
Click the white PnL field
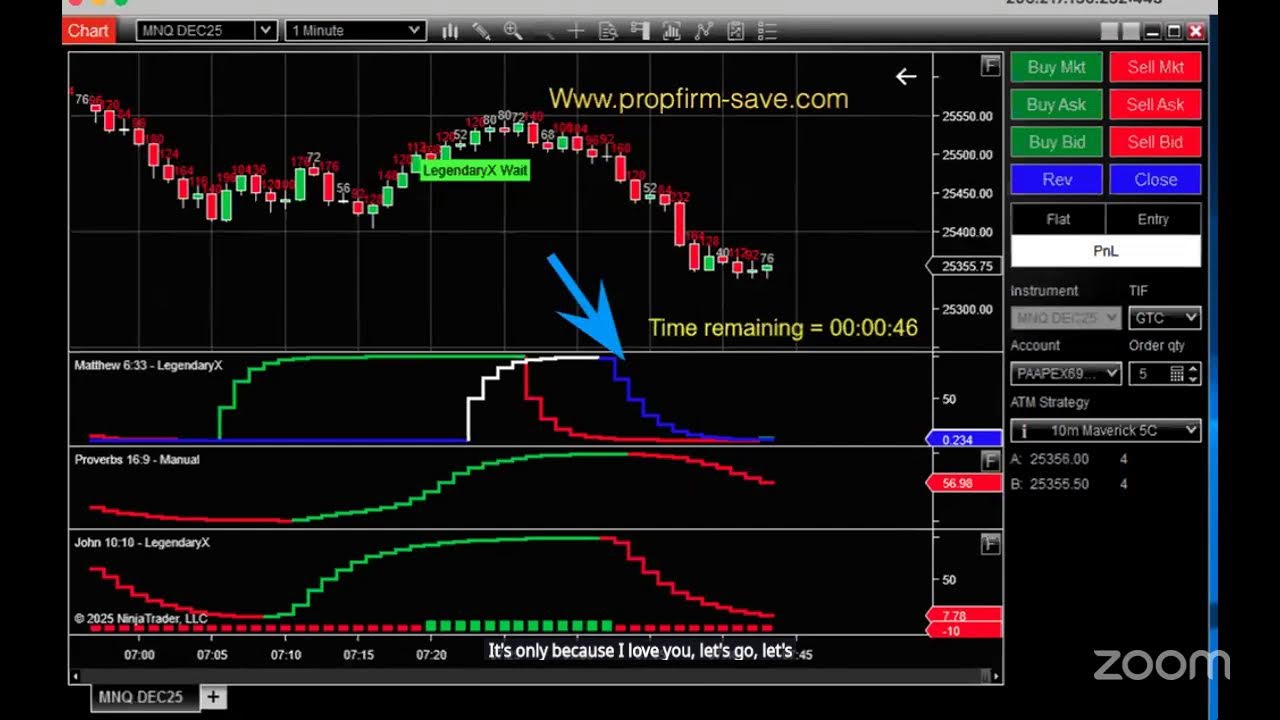[1106, 251]
